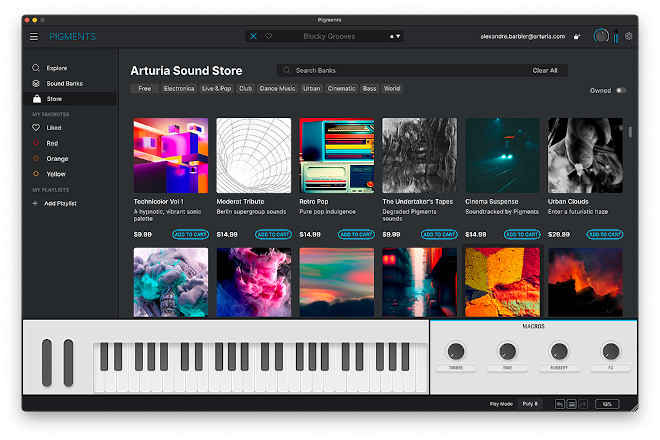This screenshot has height=440, width=660.
Task: Add Technicolor Vol 1 to cart
Action: click(190, 235)
